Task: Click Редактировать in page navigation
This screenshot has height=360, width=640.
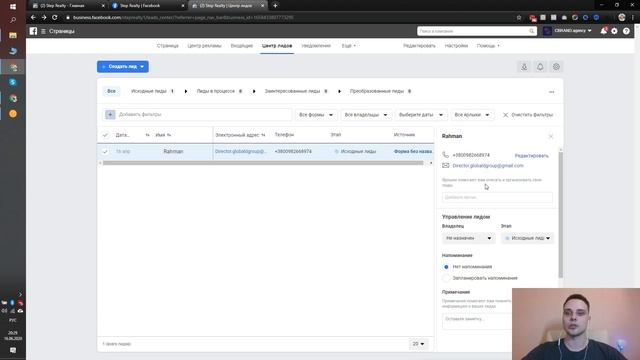Action: (x=419, y=46)
